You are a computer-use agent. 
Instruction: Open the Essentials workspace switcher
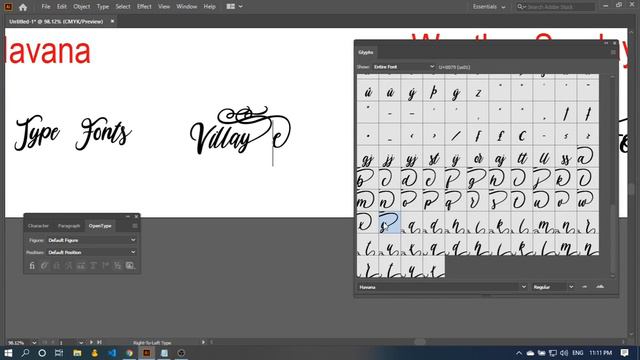coord(489,7)
